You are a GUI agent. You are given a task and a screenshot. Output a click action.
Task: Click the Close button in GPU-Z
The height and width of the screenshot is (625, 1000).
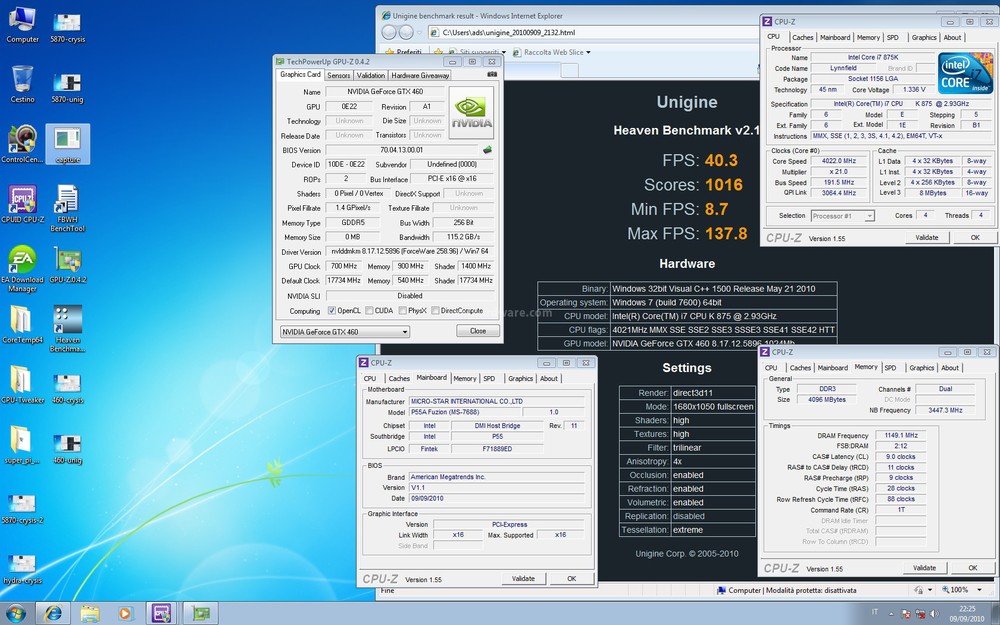pos(478,331)
